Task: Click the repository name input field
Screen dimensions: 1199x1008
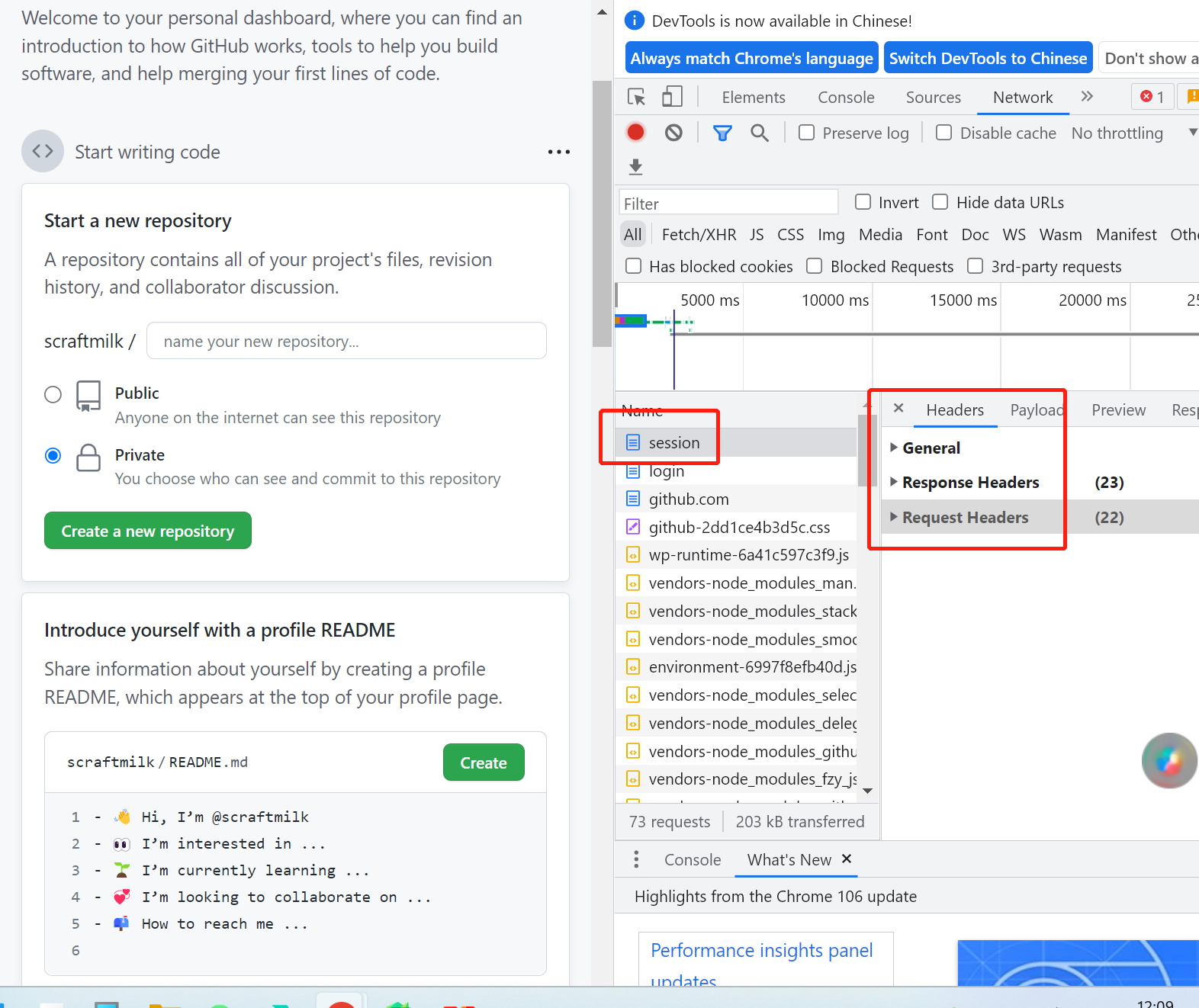Action: (346, 341)
